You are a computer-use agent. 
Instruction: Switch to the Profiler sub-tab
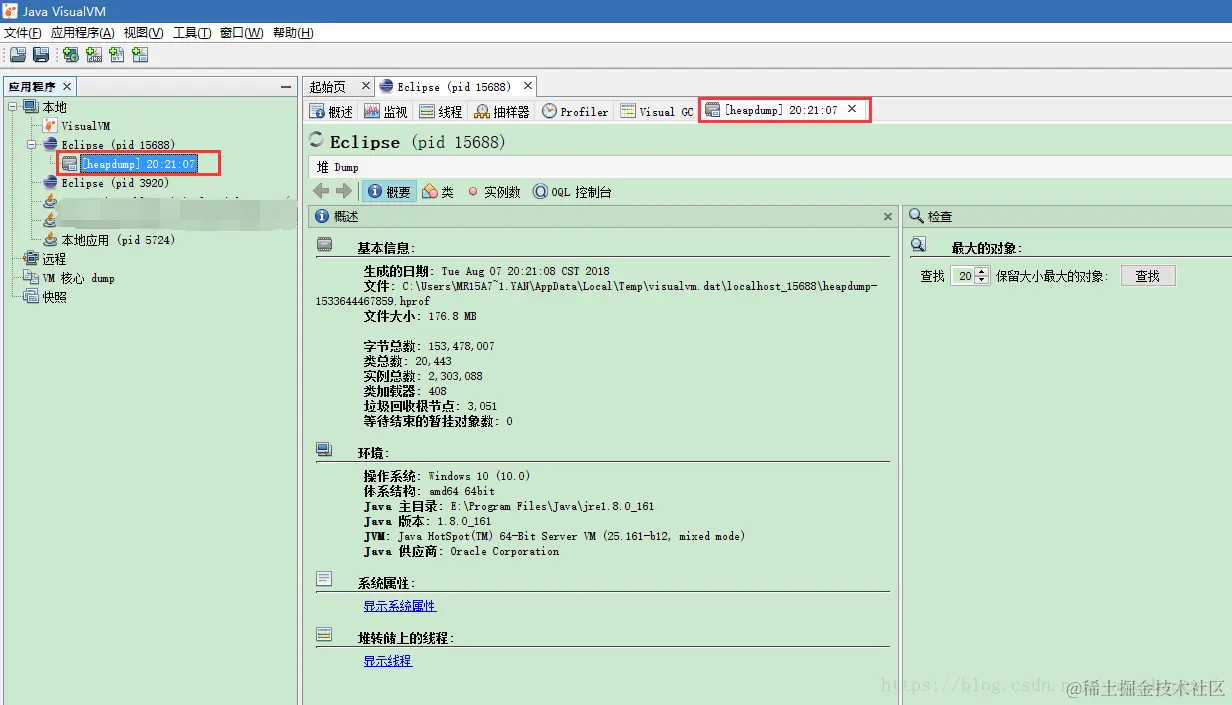pyautogui.click(x=575, y=112)
